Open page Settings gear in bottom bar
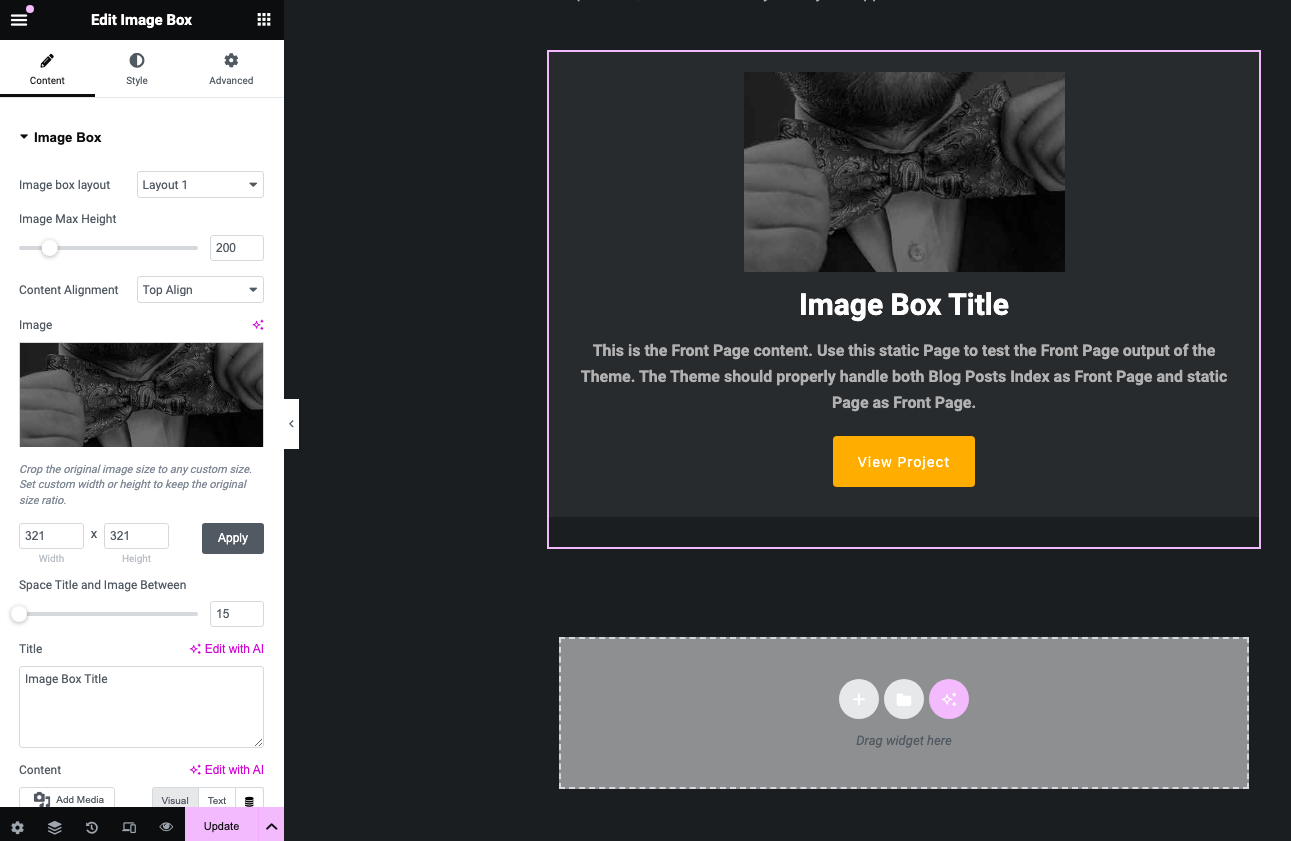Image resolution: width=1291 pixels, height=841 pixels. (17, 827)
